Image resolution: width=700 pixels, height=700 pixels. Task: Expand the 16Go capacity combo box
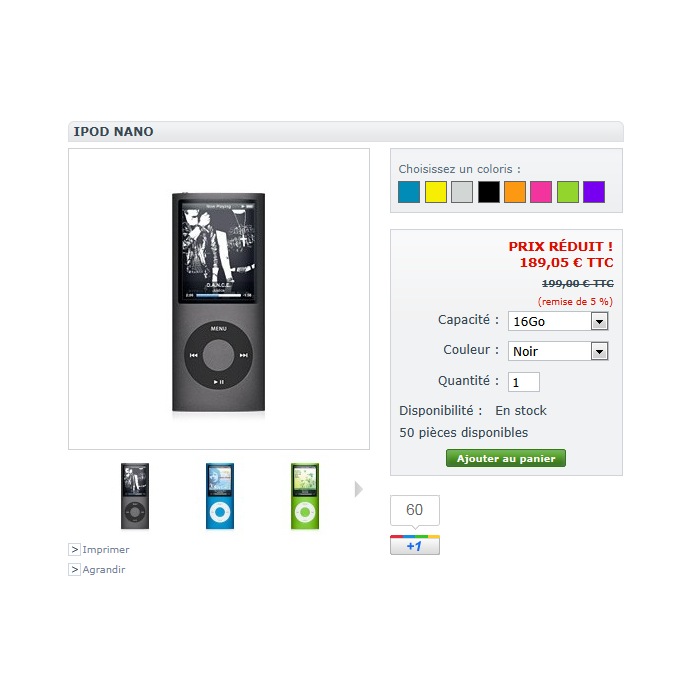(x=558, y=321)
